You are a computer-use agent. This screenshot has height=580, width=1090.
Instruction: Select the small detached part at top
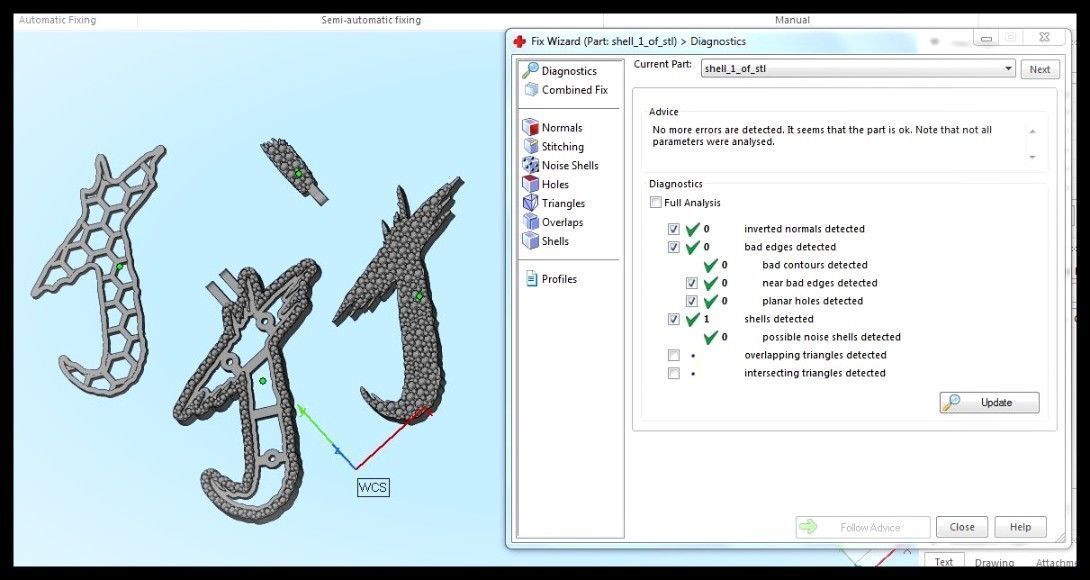pos(295,171)
